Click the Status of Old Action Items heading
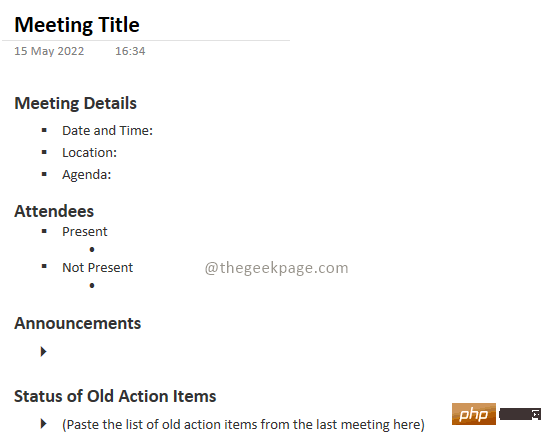552x447 pixels. 115,396
